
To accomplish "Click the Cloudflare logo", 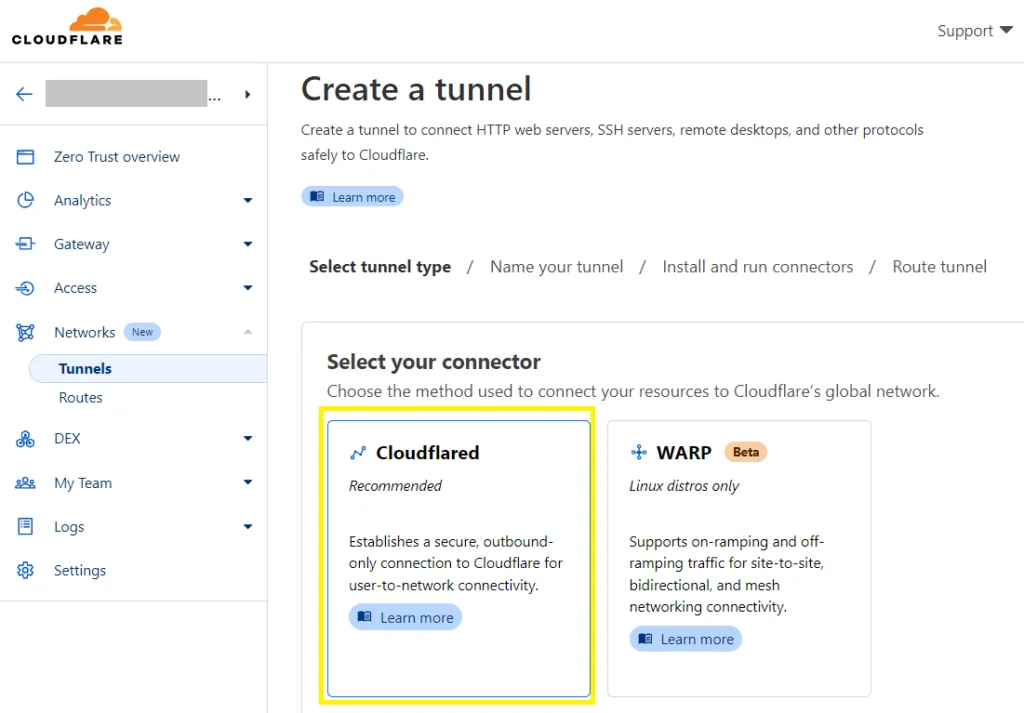I will tap(67, 27).
